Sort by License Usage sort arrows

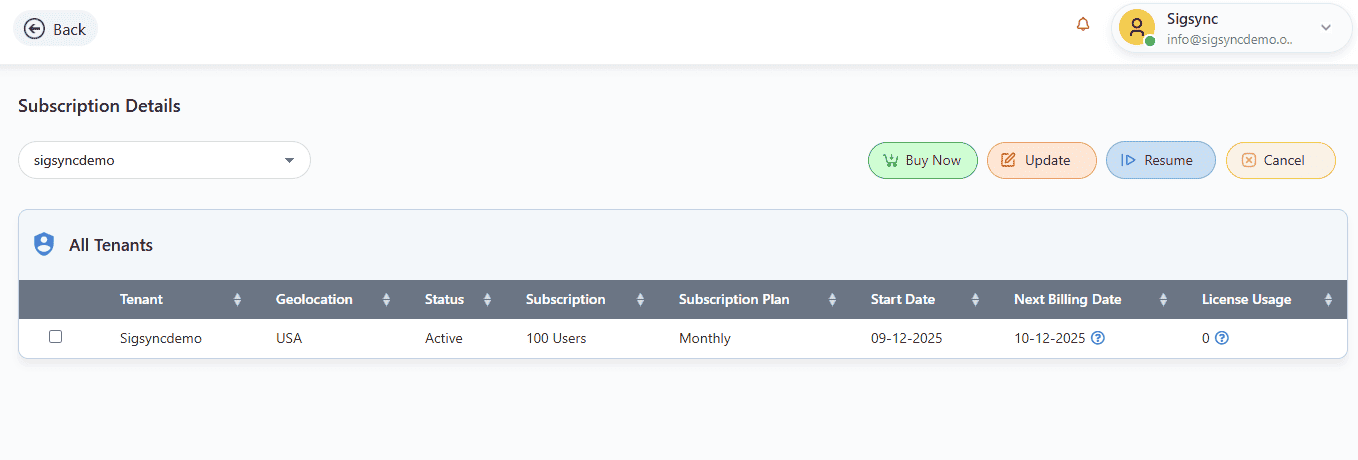(x=1328, y=299)
